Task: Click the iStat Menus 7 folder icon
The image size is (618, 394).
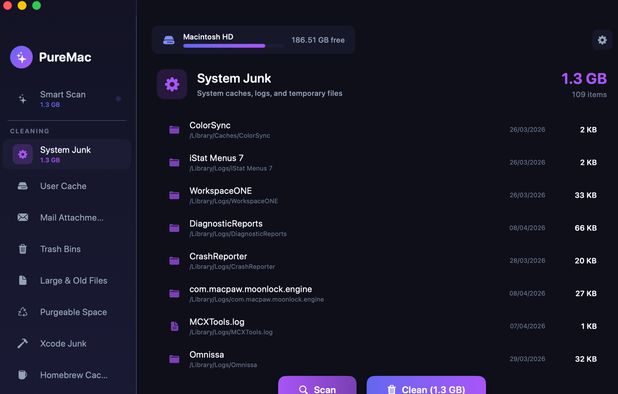Action: pos(174,162)
